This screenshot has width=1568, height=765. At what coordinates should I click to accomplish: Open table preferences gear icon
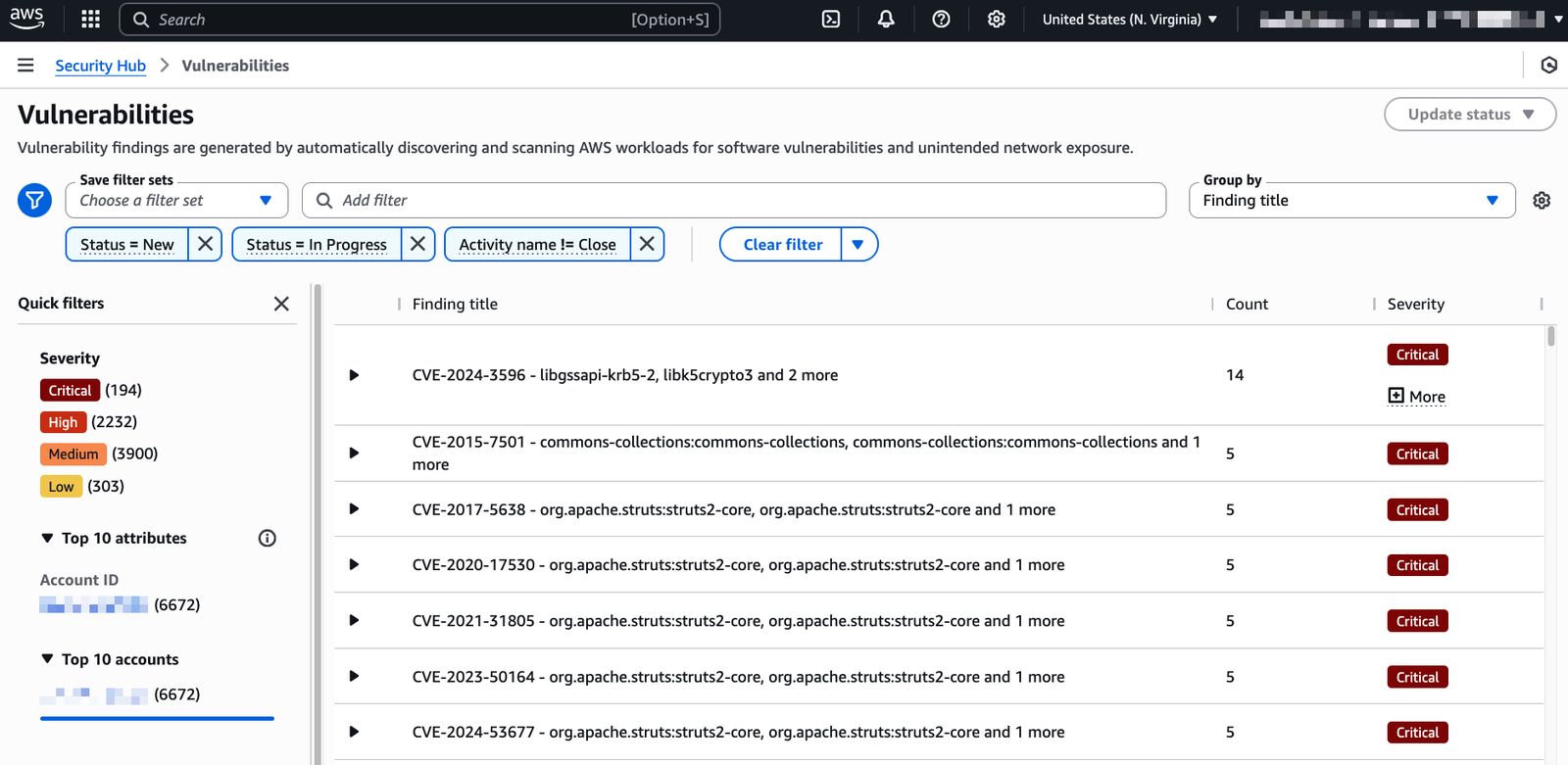click(x=1542, y=201)
